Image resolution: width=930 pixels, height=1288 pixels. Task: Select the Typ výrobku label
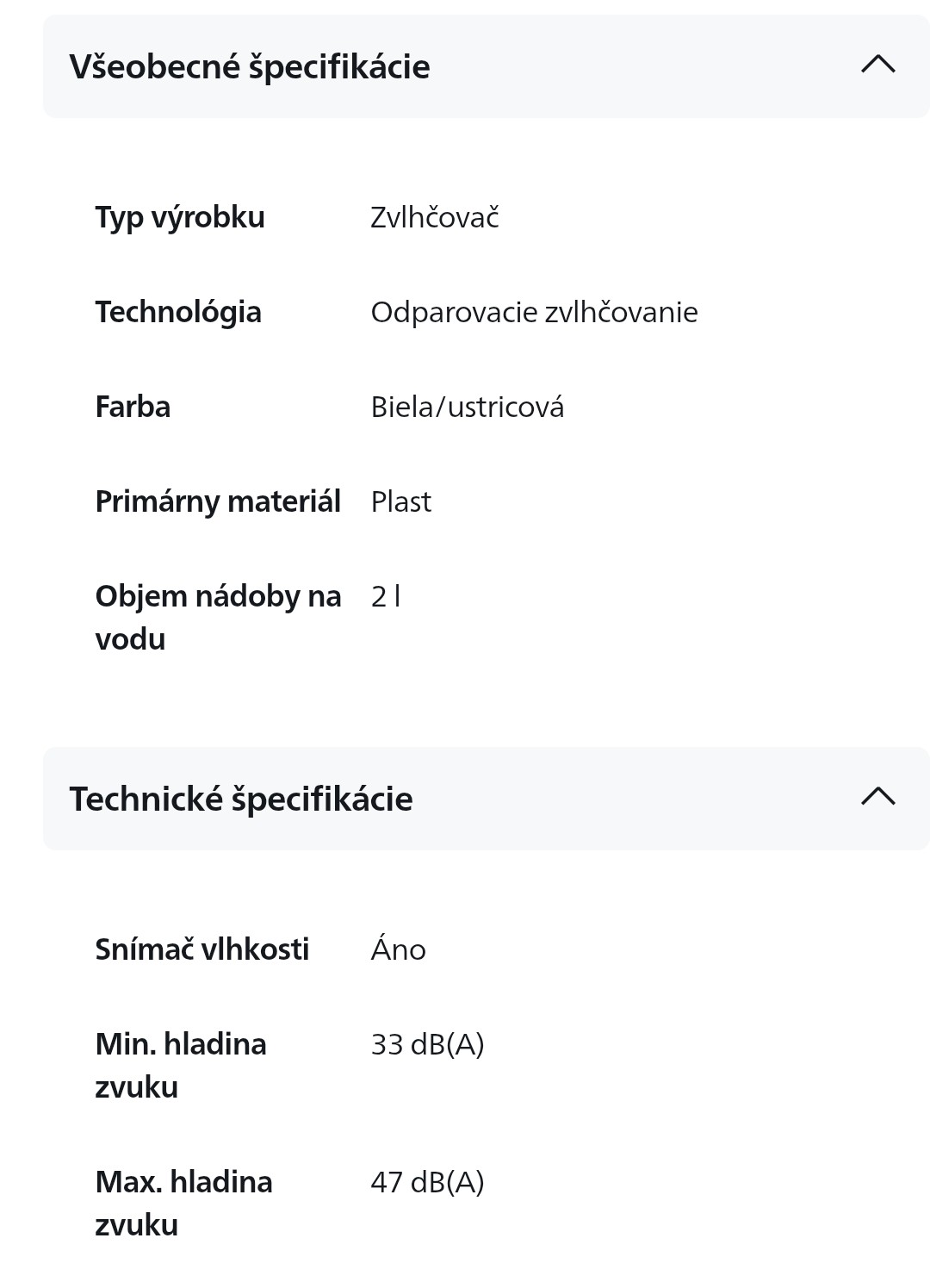click(180, 218)
